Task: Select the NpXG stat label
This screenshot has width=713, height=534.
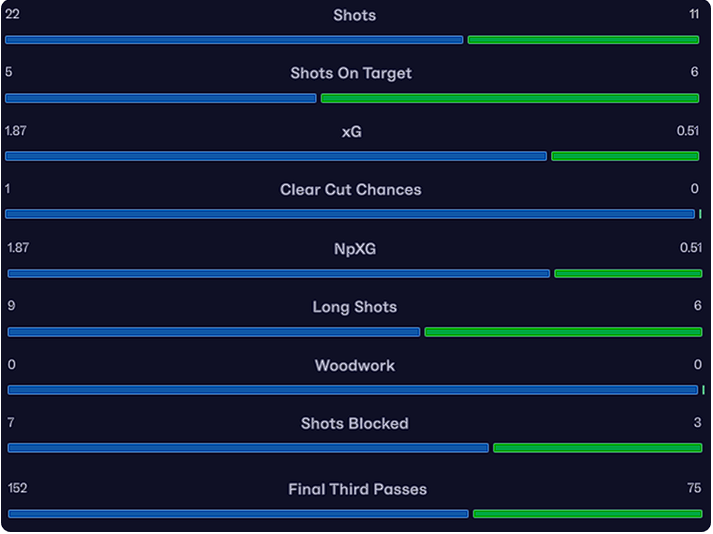Action: tap(355, 249)
